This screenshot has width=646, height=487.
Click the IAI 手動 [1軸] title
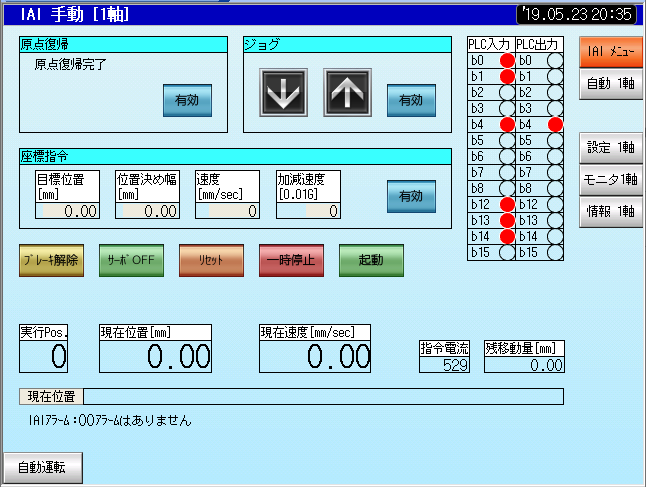tap(75, 15)
